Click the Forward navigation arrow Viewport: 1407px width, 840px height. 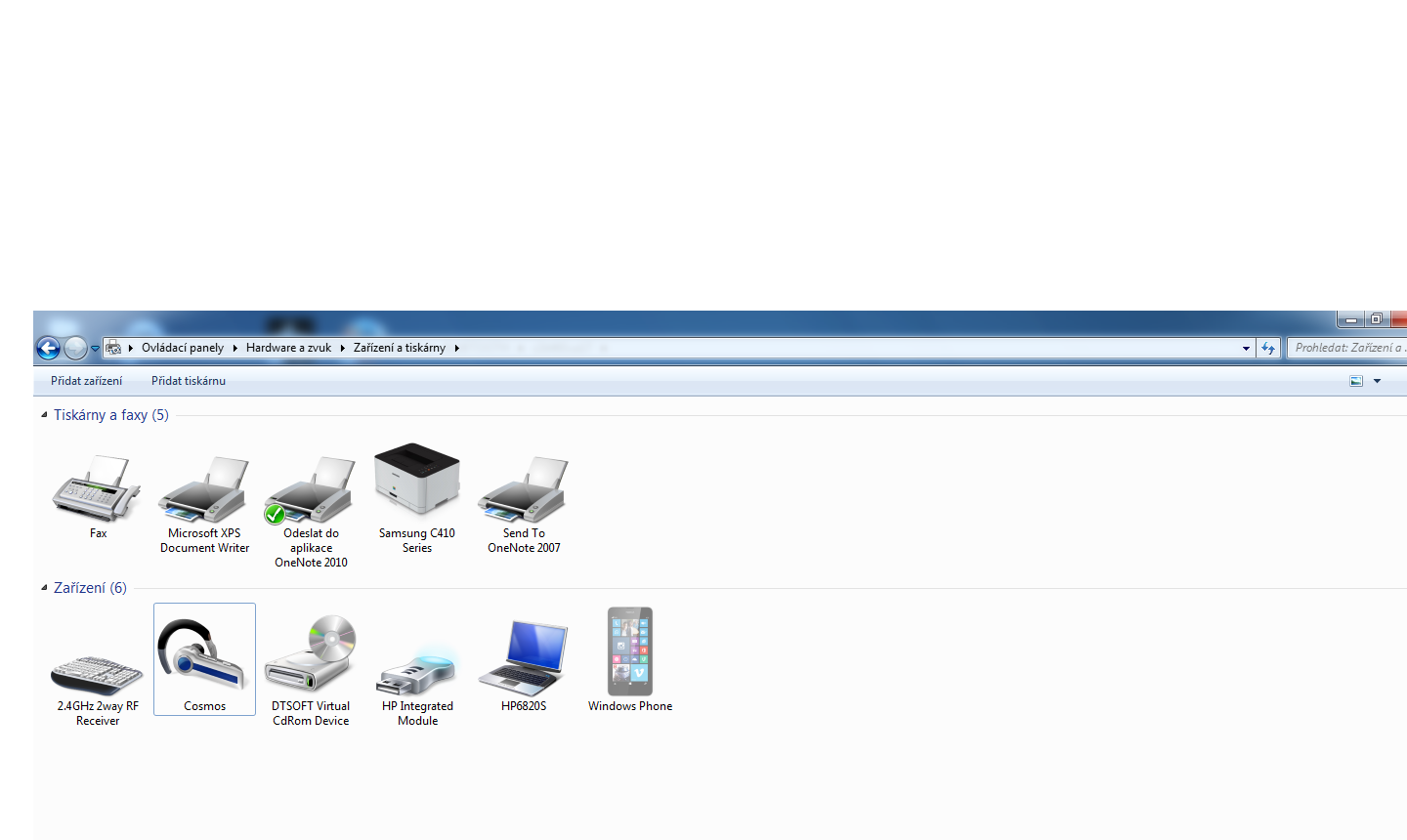(75, 348)
